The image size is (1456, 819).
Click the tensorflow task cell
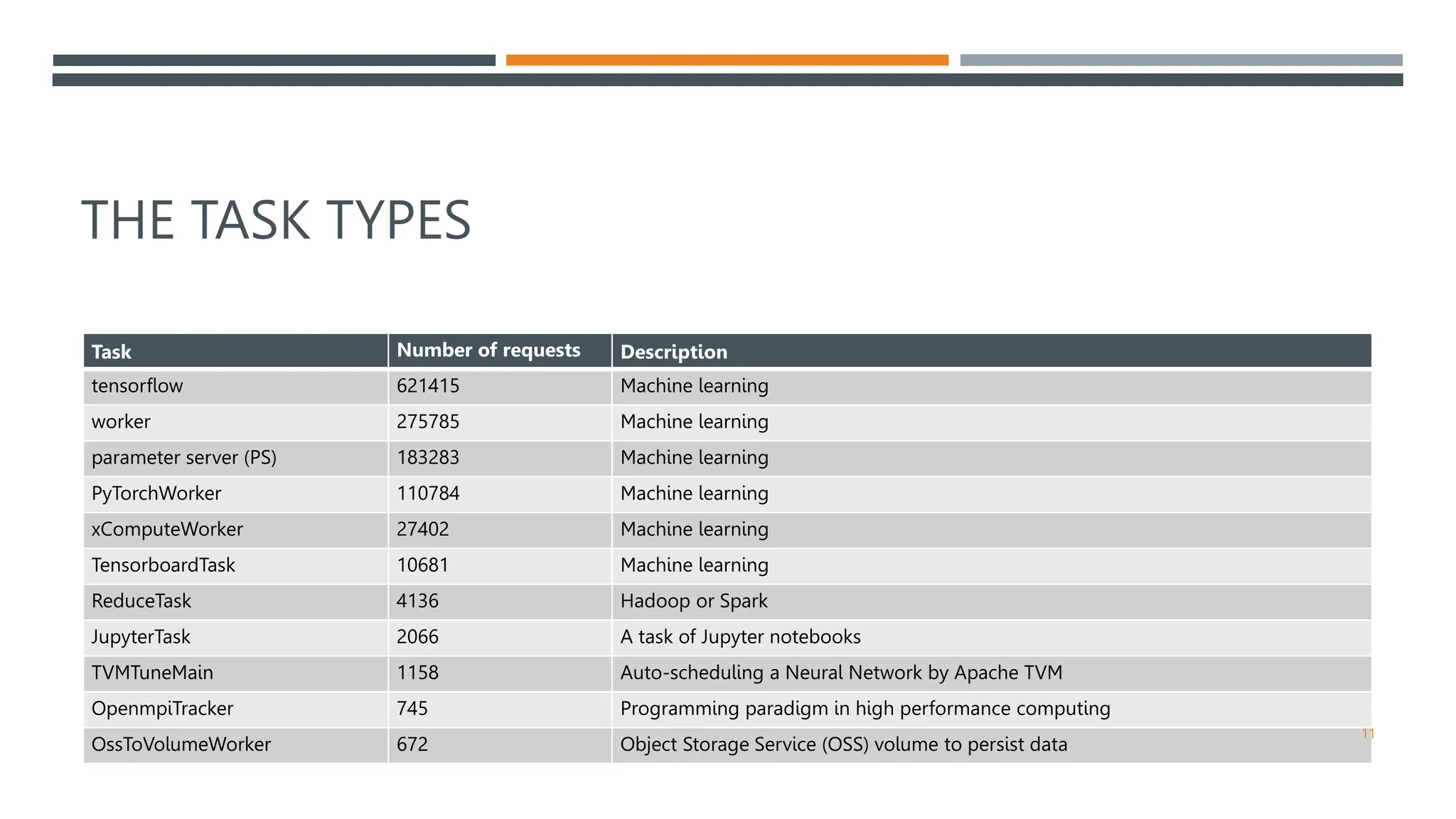tap(137, 386)
